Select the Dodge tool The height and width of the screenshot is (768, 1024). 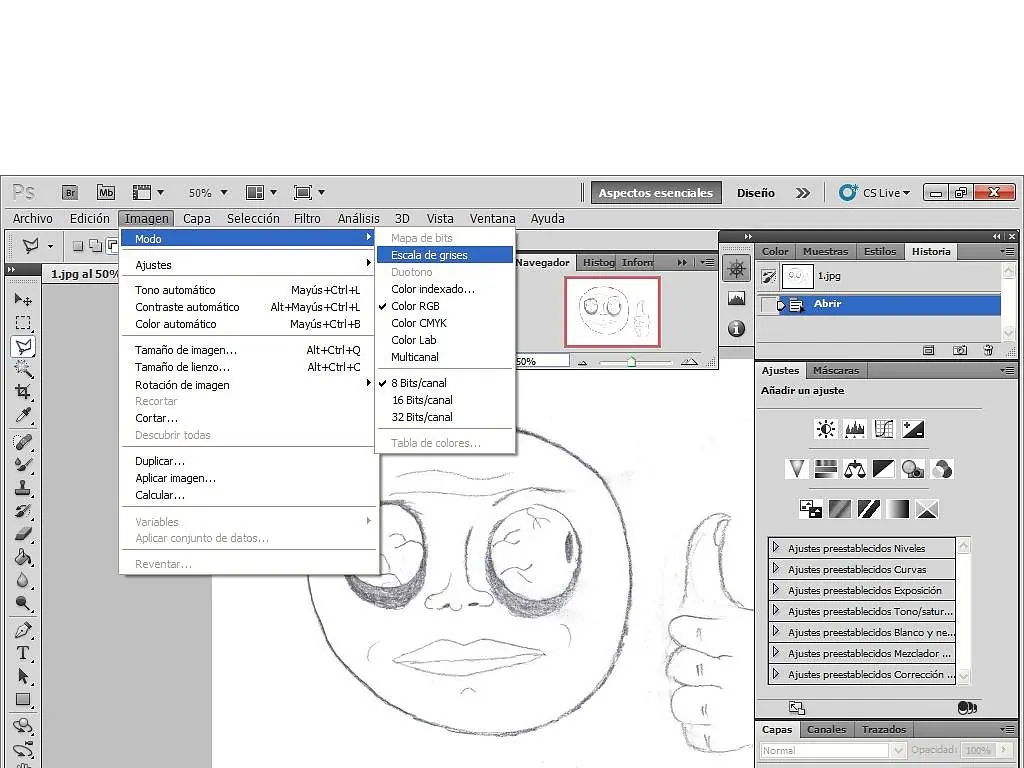[x=23, y=603]
